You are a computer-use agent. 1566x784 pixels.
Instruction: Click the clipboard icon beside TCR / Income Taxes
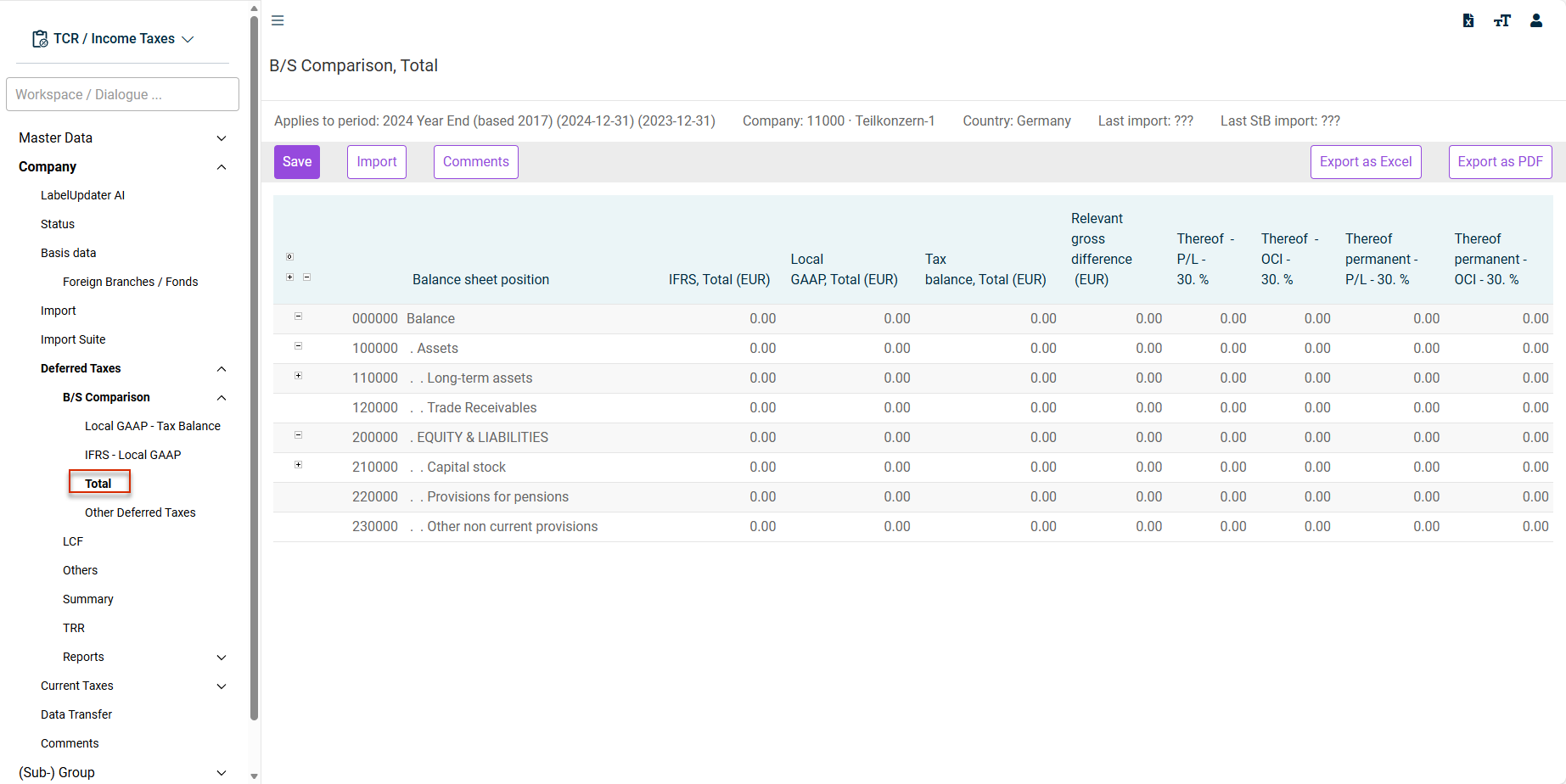(40, 39)
